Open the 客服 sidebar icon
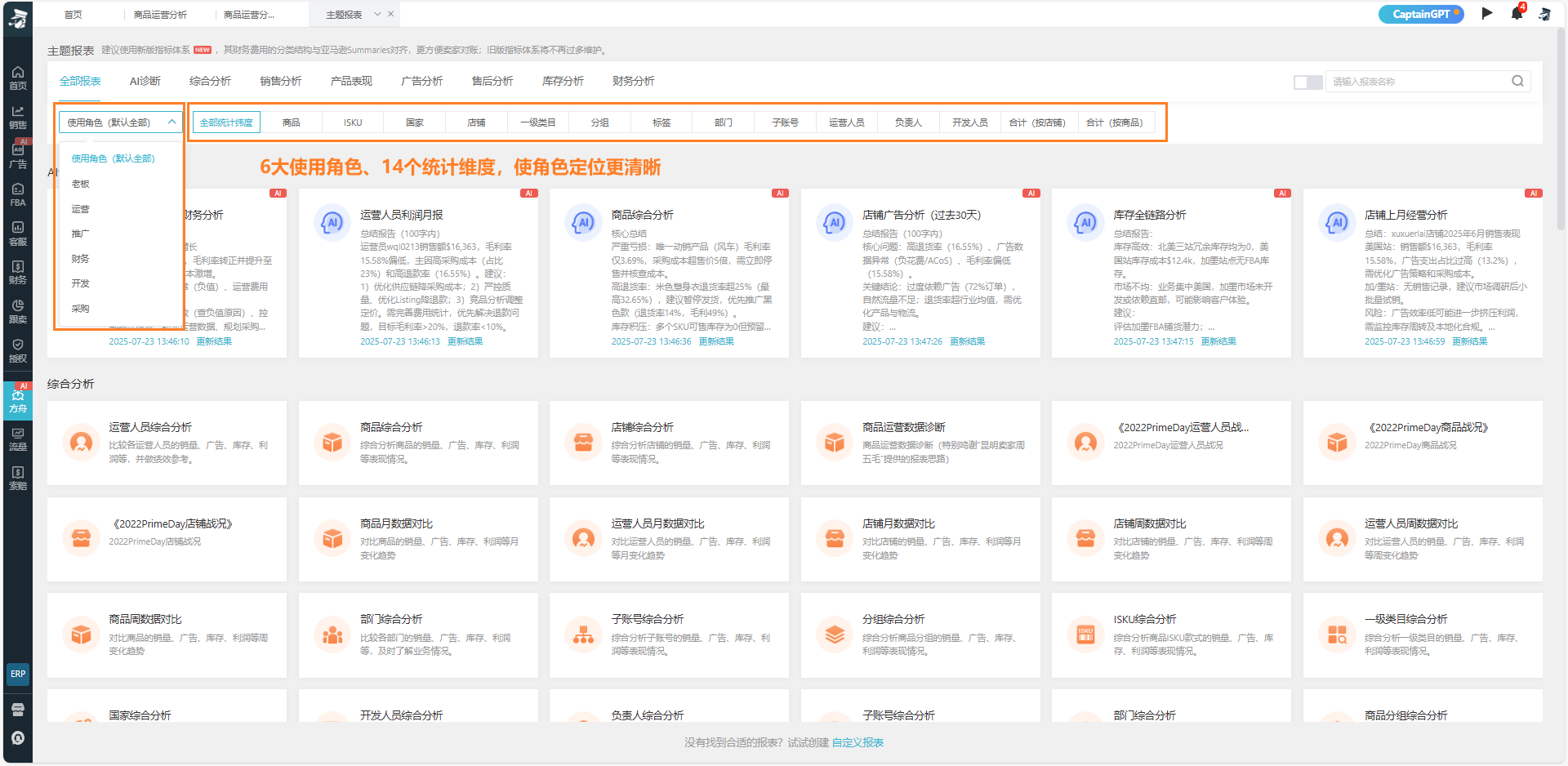This screenshot has width=1568, height=766. pos(18,233)
